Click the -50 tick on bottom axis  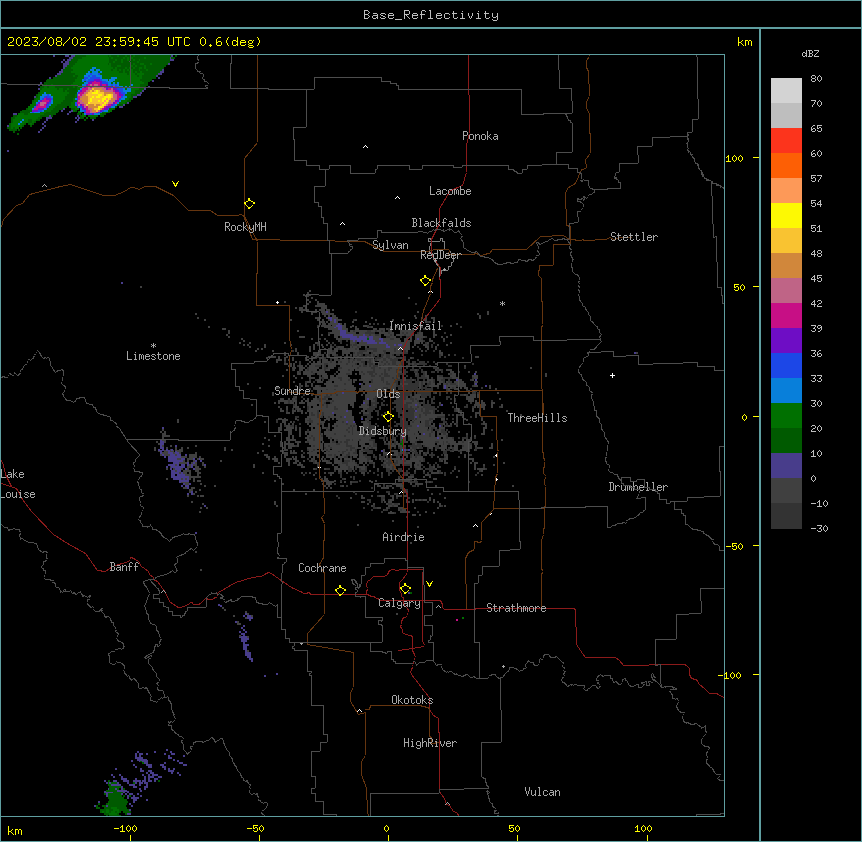pyautogui.click(x=255, y=828)
